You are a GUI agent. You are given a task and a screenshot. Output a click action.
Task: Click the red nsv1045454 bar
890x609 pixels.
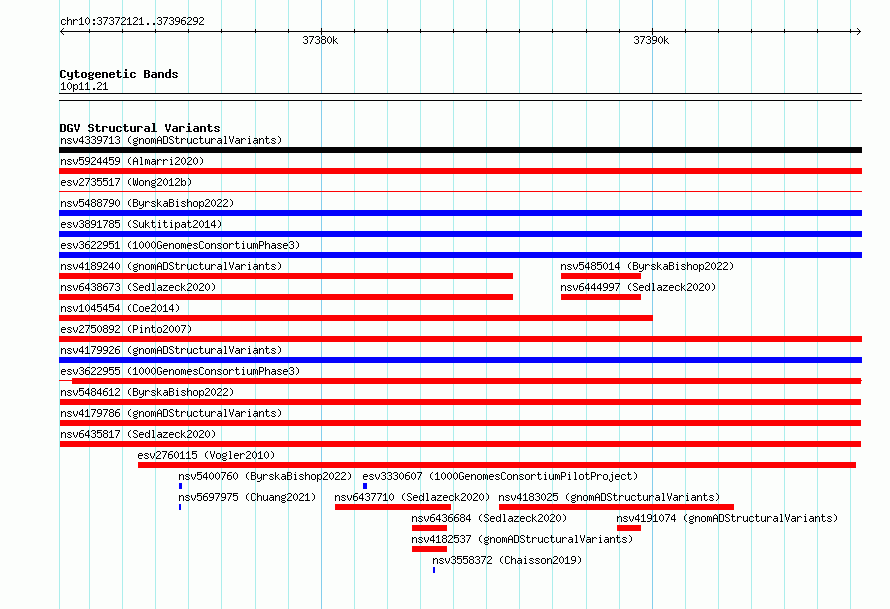coord(356,318)
